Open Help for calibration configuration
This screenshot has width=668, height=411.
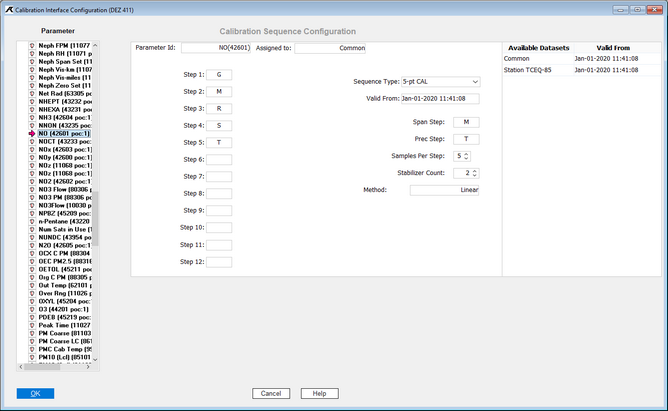click(319, 393)
